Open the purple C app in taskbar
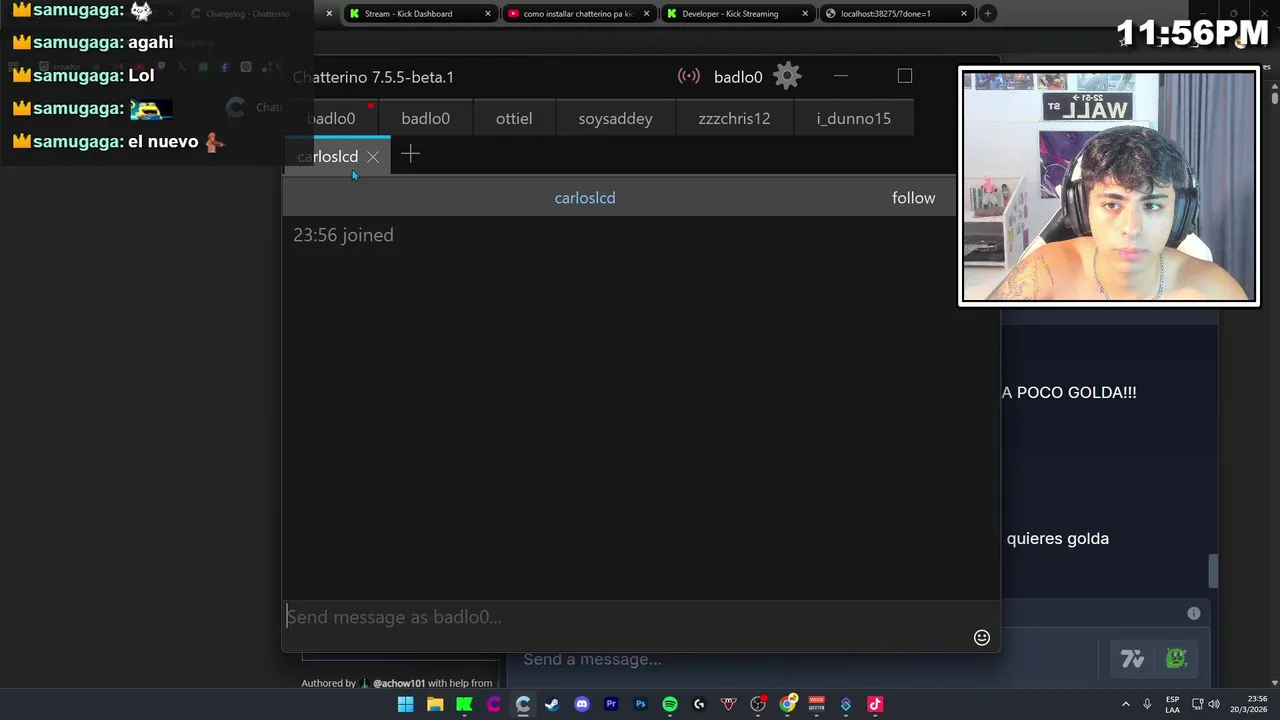 493,704
